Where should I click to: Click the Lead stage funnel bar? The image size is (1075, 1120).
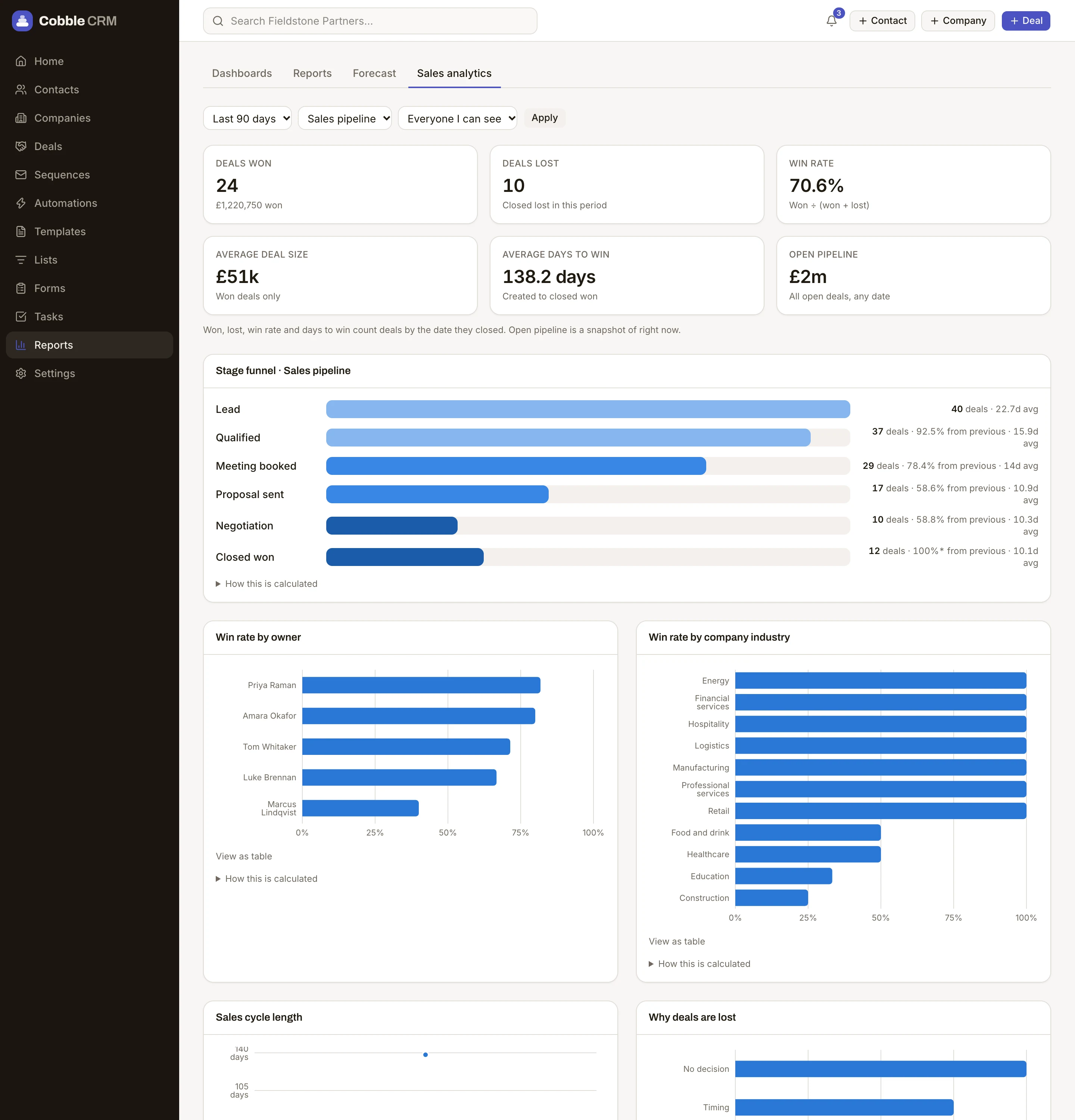point(588,409)
